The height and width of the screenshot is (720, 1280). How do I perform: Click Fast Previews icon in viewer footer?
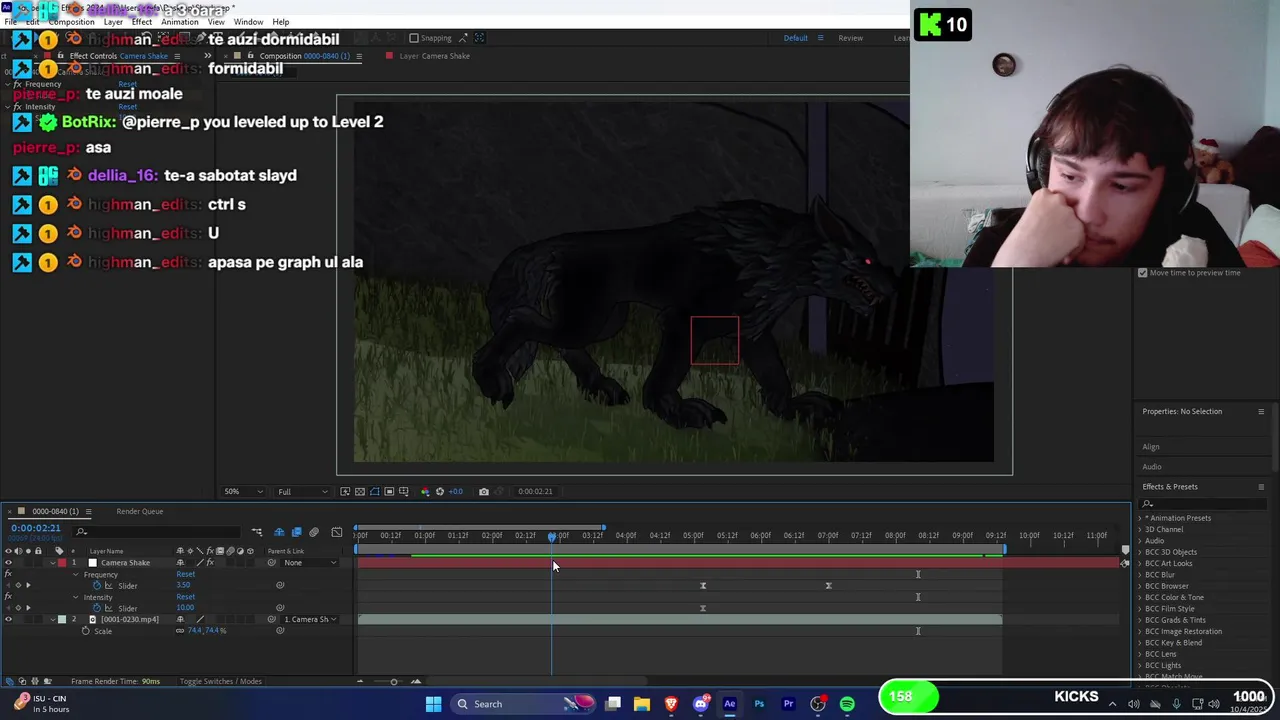[x=345, y=491]
